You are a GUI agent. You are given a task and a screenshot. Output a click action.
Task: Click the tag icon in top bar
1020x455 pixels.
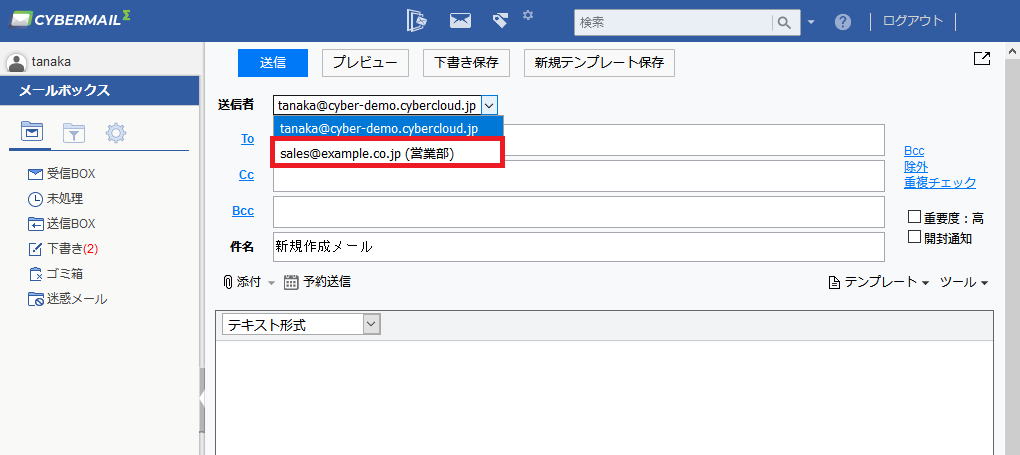[500, 21]
